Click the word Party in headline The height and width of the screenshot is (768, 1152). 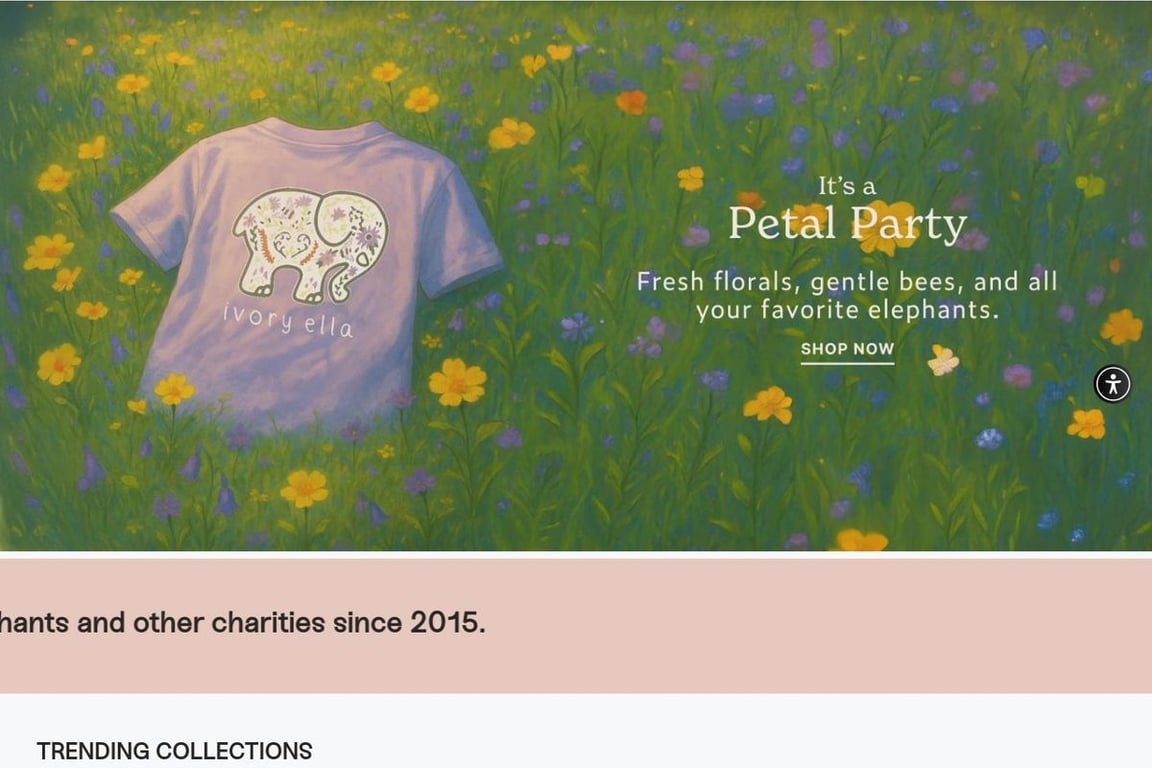click(x=908, y=224)
